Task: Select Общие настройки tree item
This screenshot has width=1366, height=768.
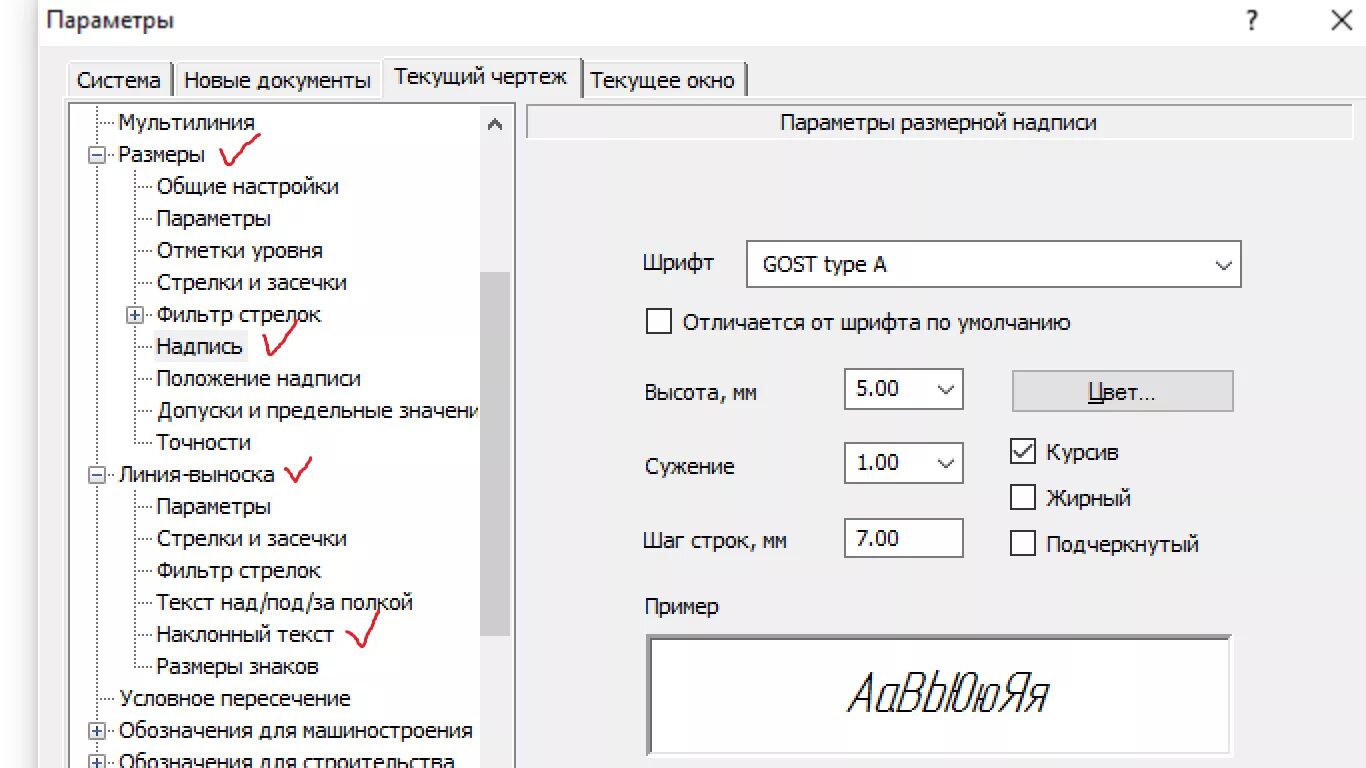Action: point(247,187)
